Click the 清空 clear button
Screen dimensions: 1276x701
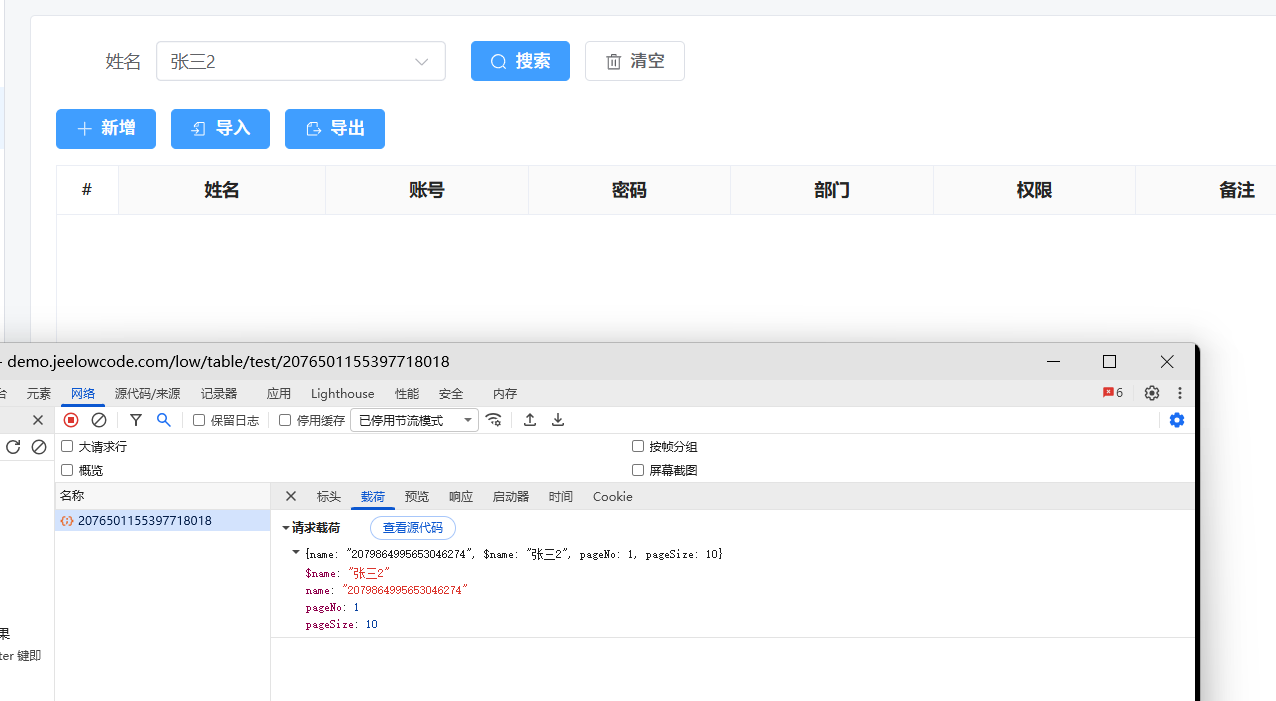[x=635, y=61]
